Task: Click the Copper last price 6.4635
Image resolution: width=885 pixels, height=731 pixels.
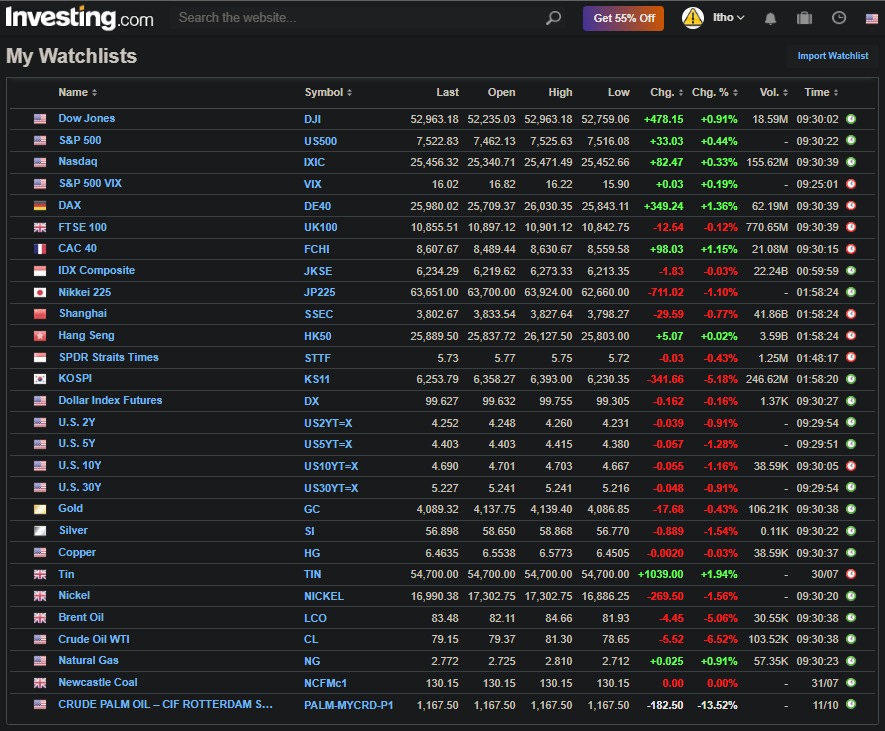Action: tap(442, 553)
